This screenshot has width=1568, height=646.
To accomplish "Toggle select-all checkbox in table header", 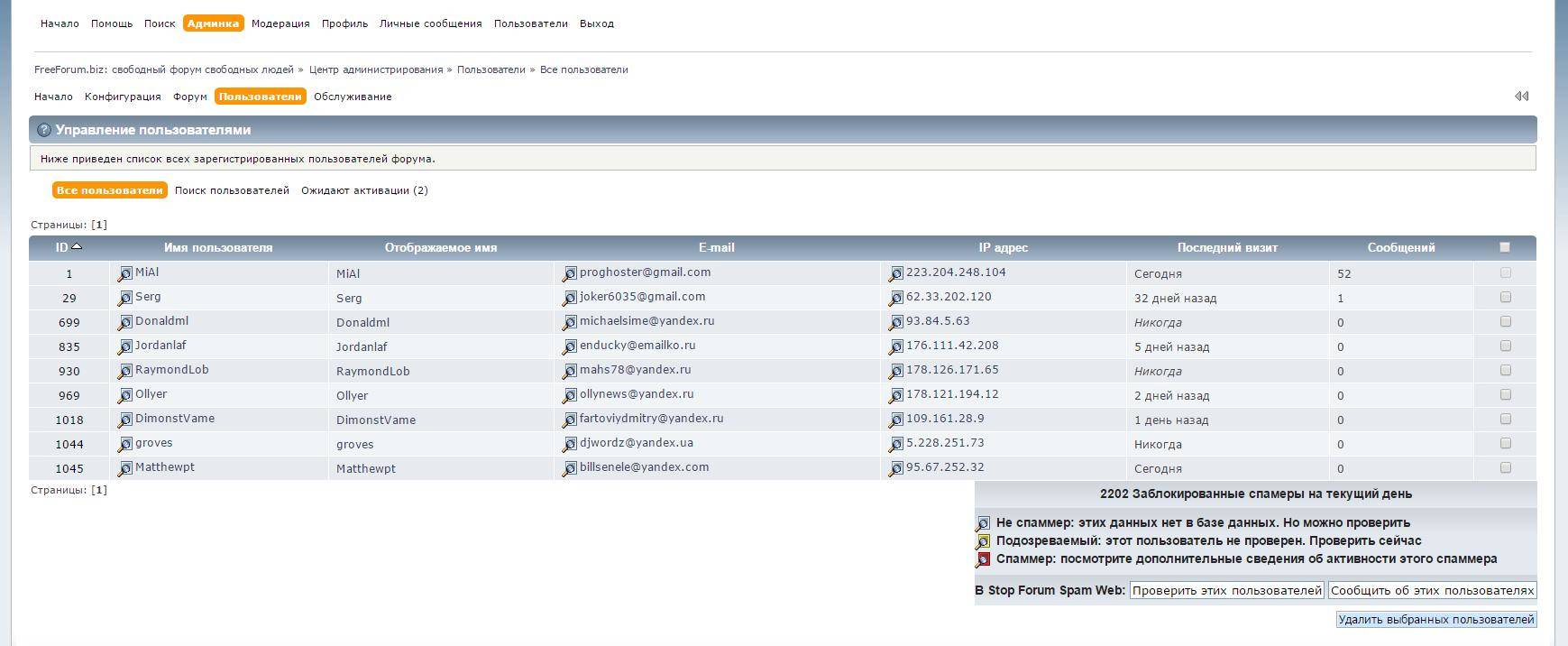I will 1504,246.
